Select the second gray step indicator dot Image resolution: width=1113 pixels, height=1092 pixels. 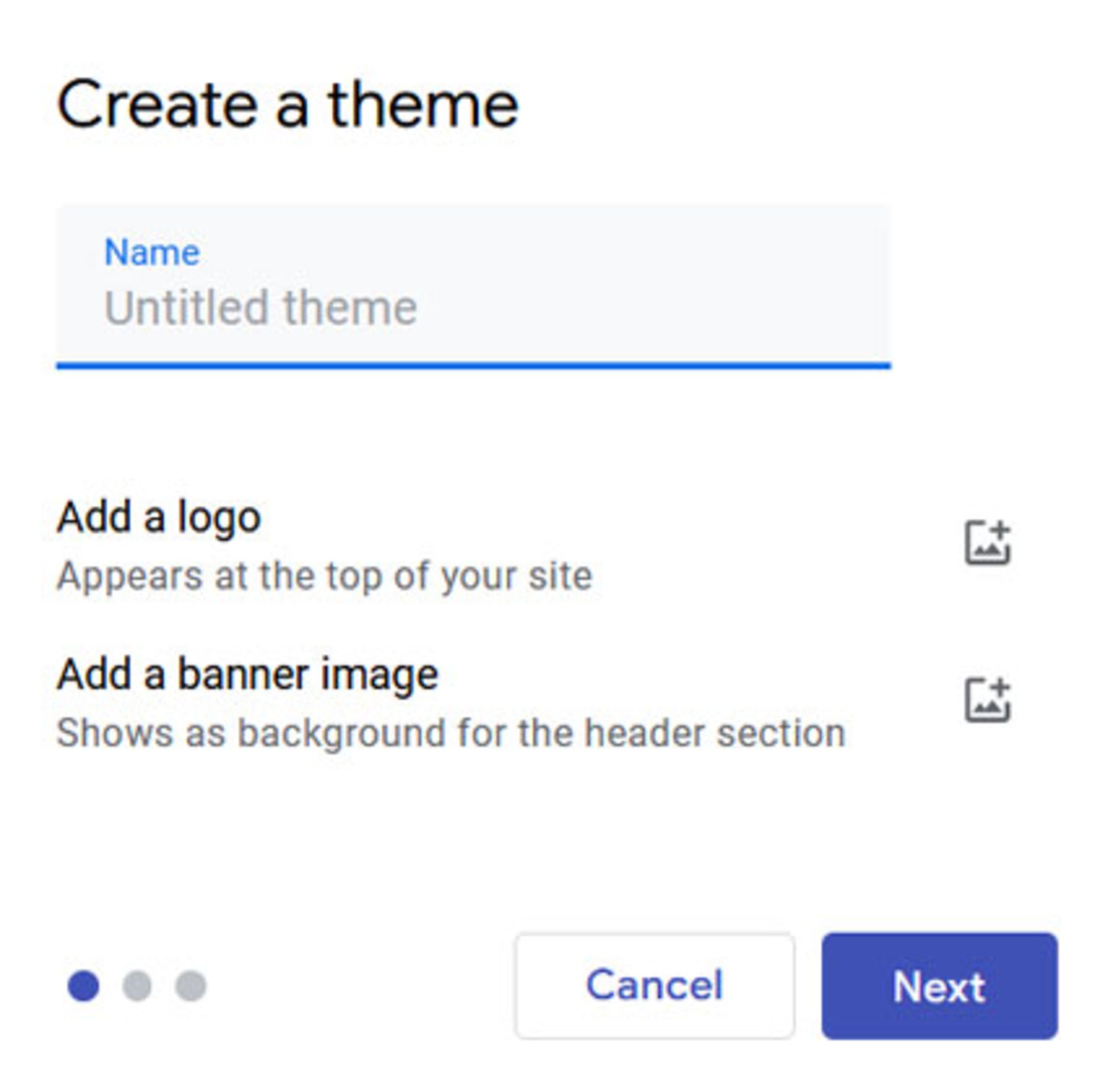coord(137,985)
